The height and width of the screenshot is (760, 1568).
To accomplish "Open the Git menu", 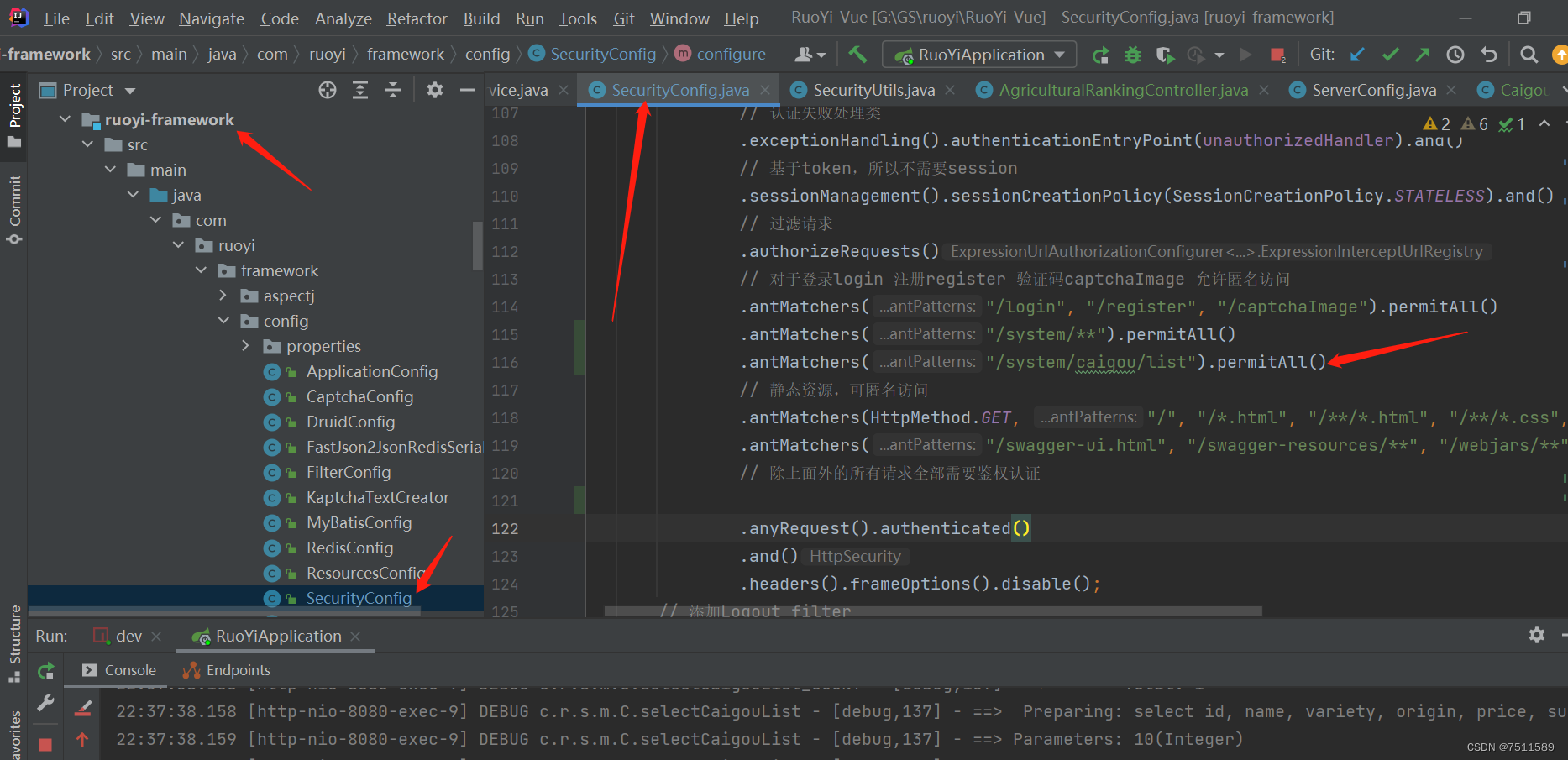I will [x=624, y=18].
